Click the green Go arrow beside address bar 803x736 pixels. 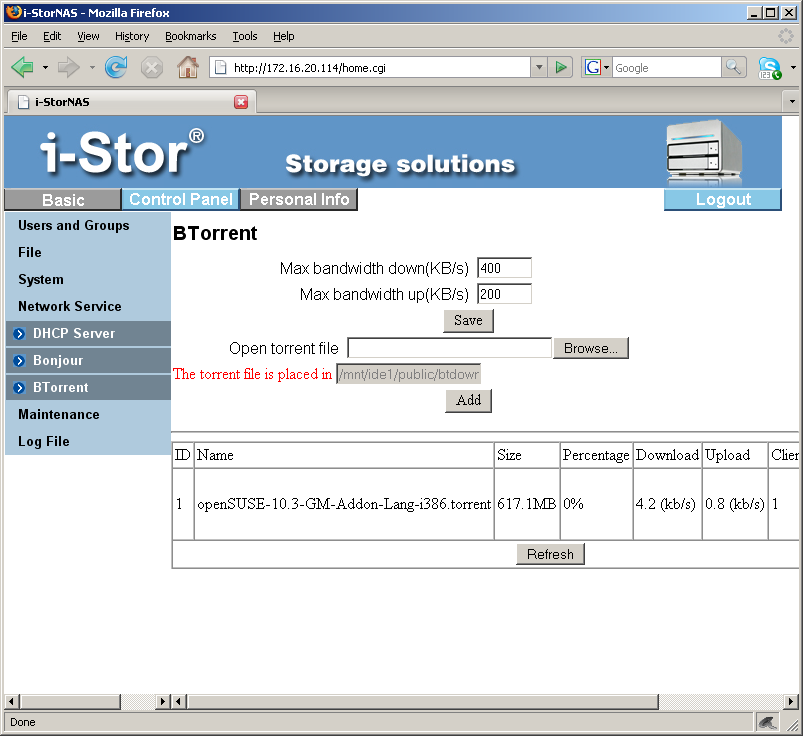coord(561,67)
